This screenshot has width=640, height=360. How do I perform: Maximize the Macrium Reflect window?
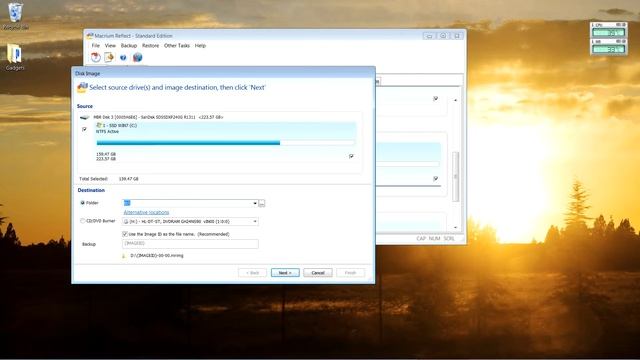point(443,36)
